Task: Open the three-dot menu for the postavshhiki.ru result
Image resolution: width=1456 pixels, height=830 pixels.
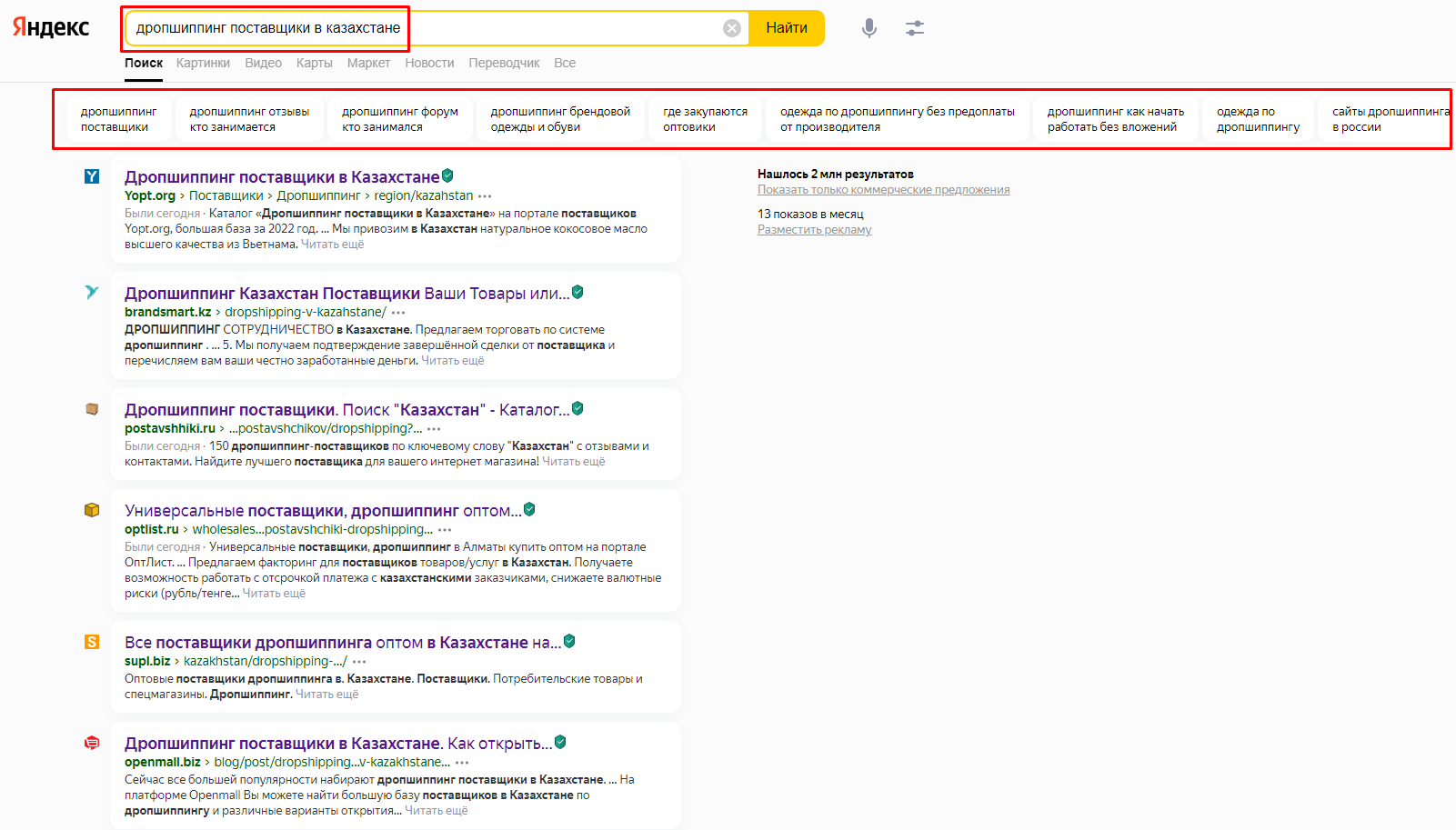Action: [x=434, y=429]
